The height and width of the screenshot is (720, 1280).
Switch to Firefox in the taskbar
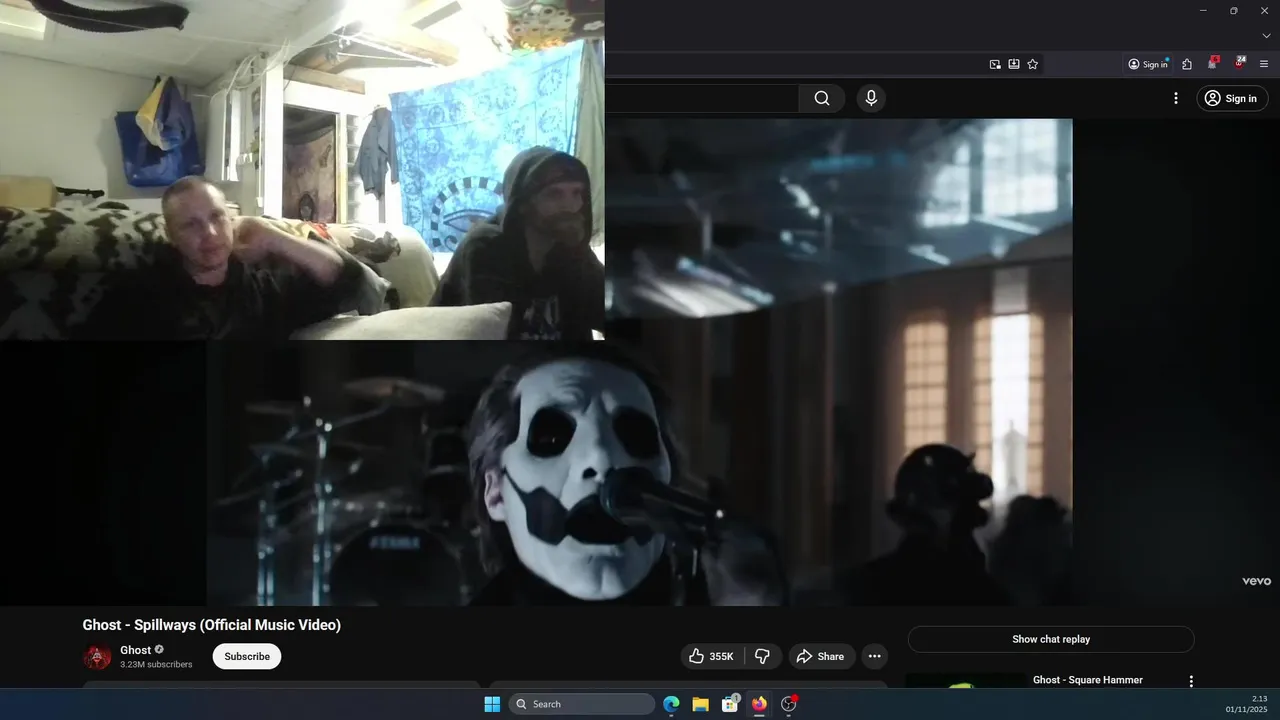coord(759,704)
